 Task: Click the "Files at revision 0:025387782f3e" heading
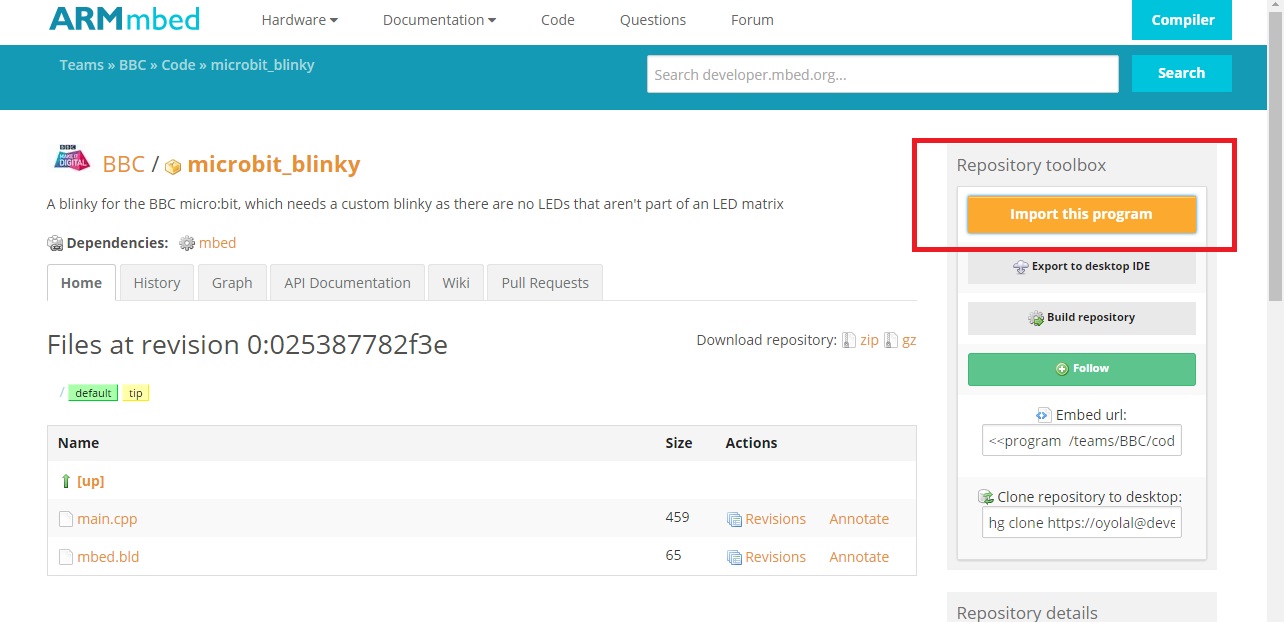click(x=247, y=345)
